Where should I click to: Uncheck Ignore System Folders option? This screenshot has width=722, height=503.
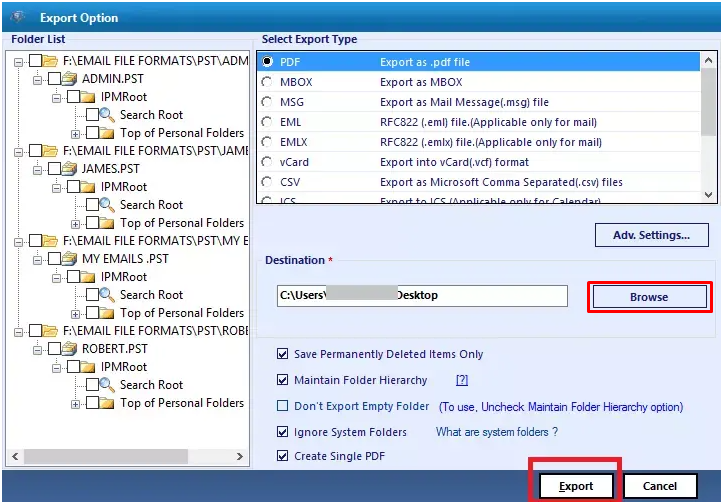282,432
